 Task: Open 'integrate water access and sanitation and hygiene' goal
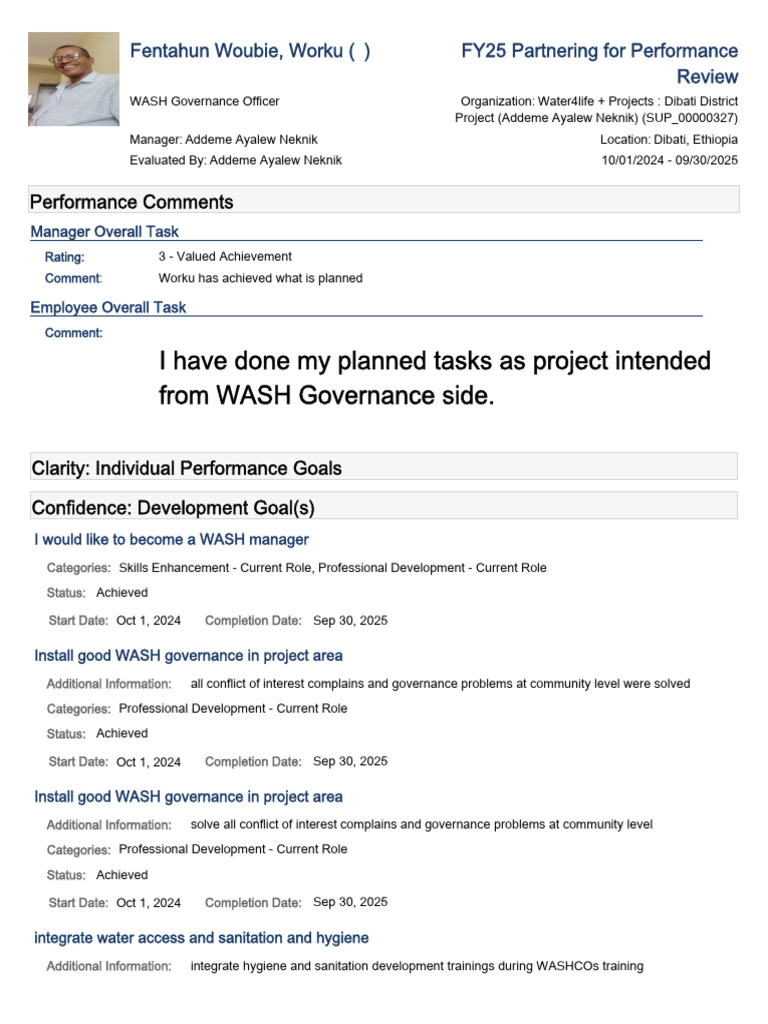pyautogui.click(x=201, y=938)
